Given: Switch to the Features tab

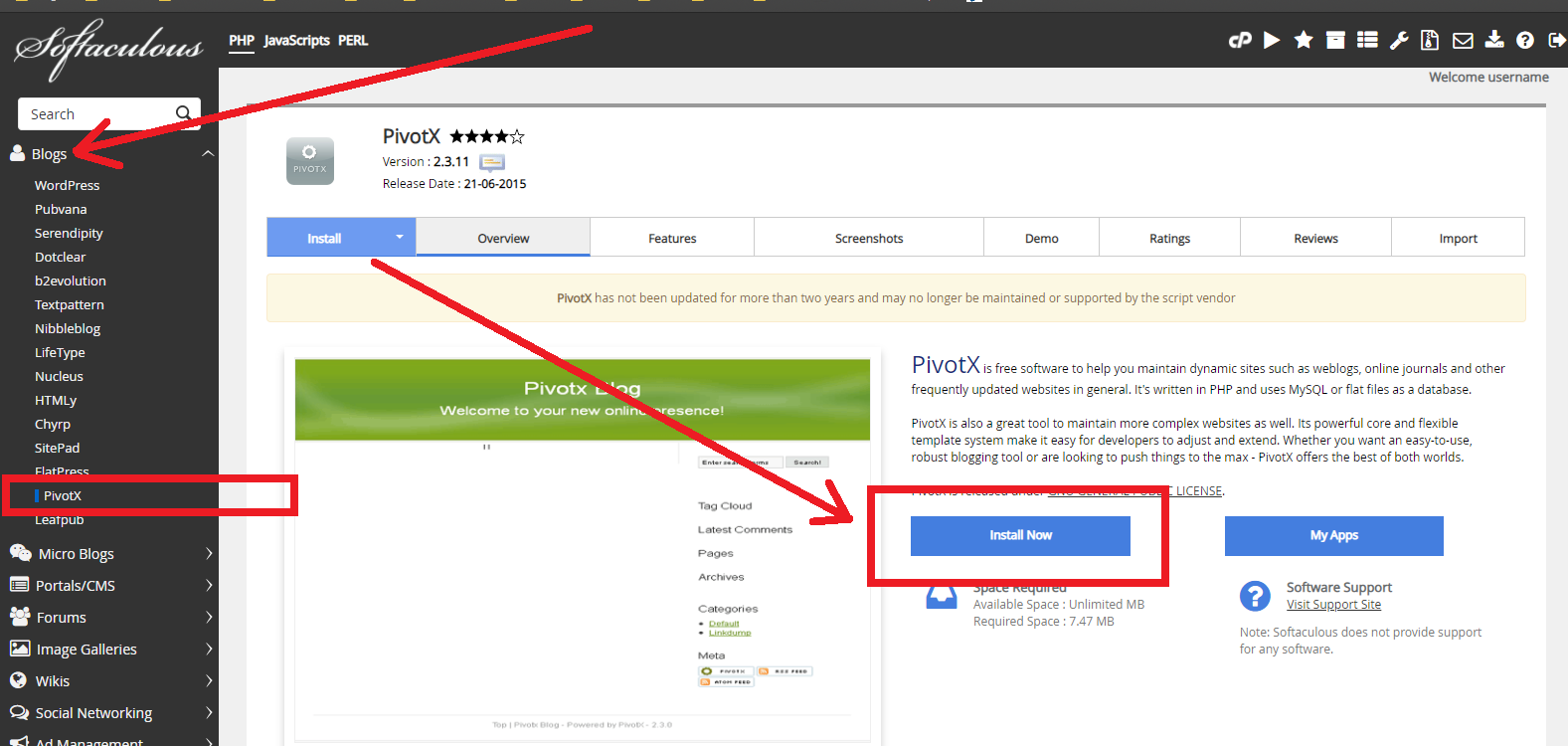Looking at the screenshot, I should [672, 238].
